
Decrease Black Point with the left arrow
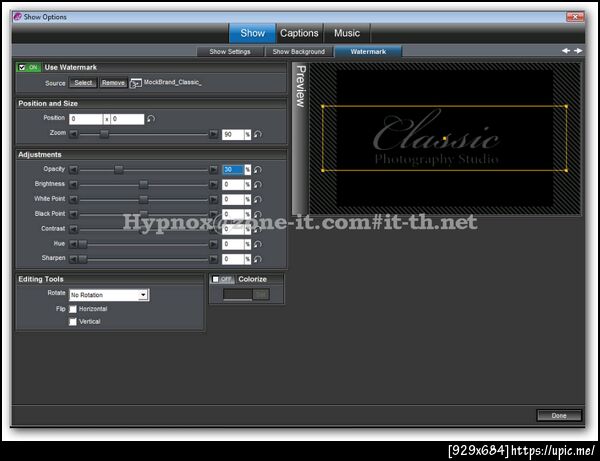[73, 214]
